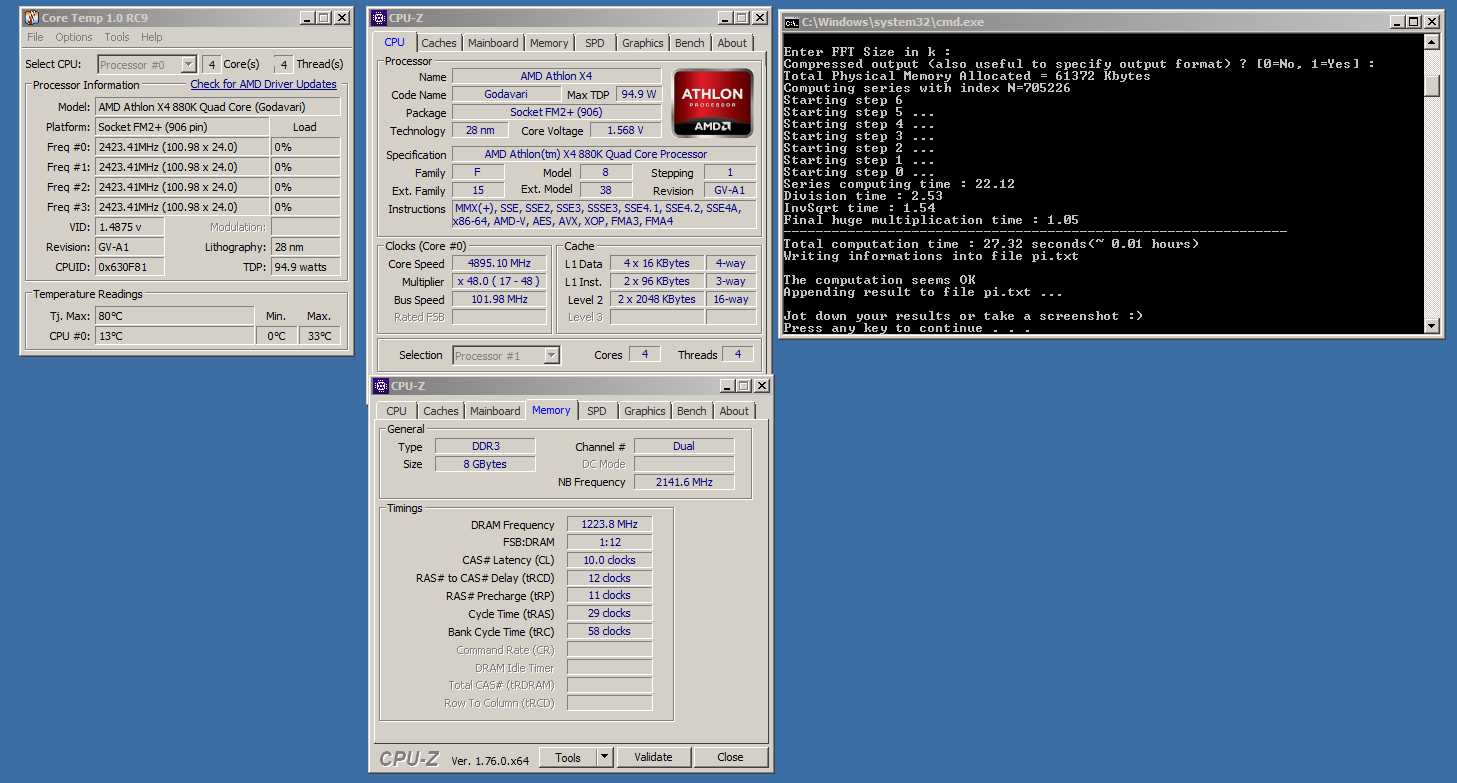Viewport: 1457px width, 783px height.
Task: Click Package field Socket FM2+ (906)
Action: point(556,112)
